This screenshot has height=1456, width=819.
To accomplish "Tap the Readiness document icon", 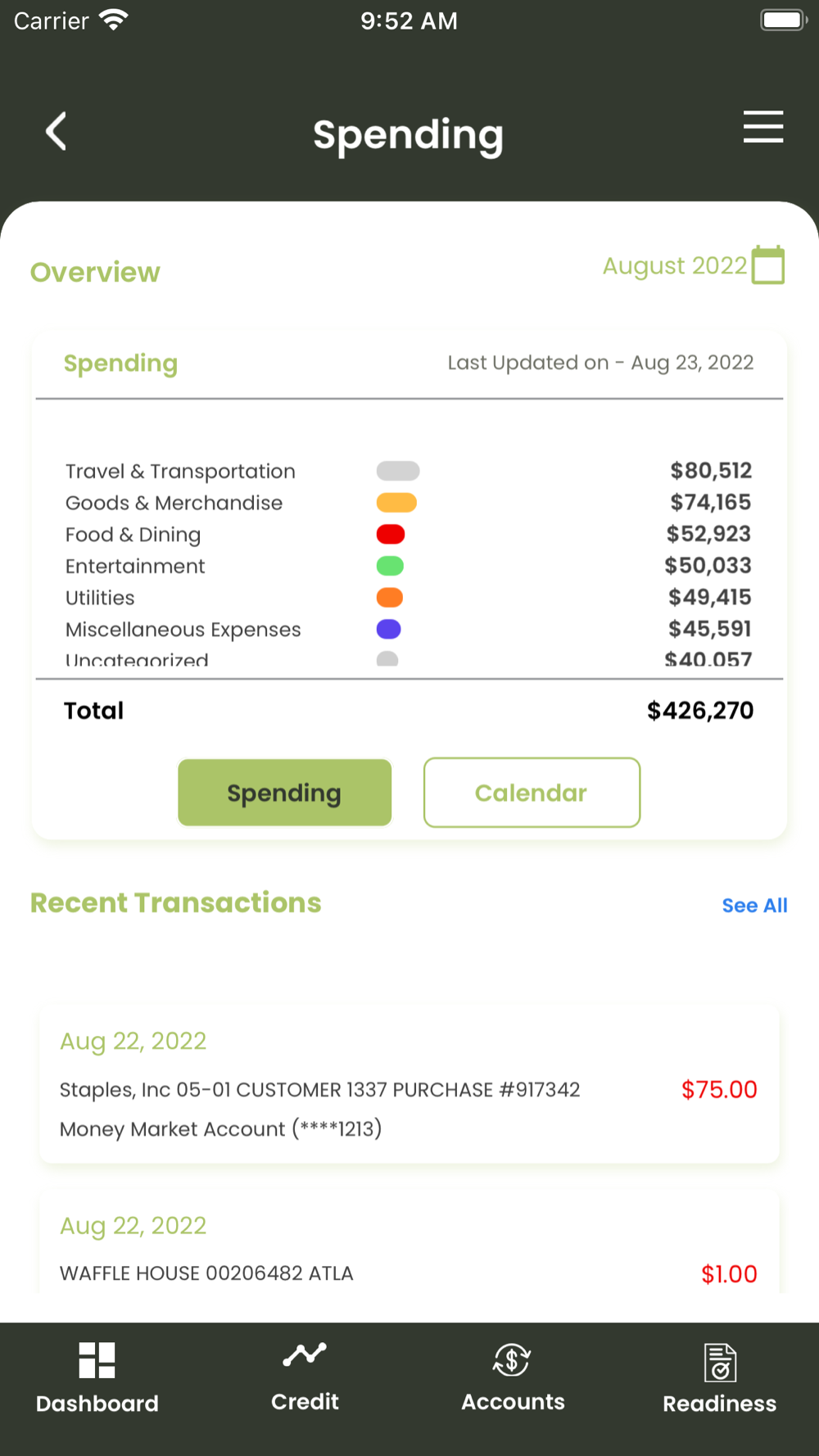I will 720,1362.
